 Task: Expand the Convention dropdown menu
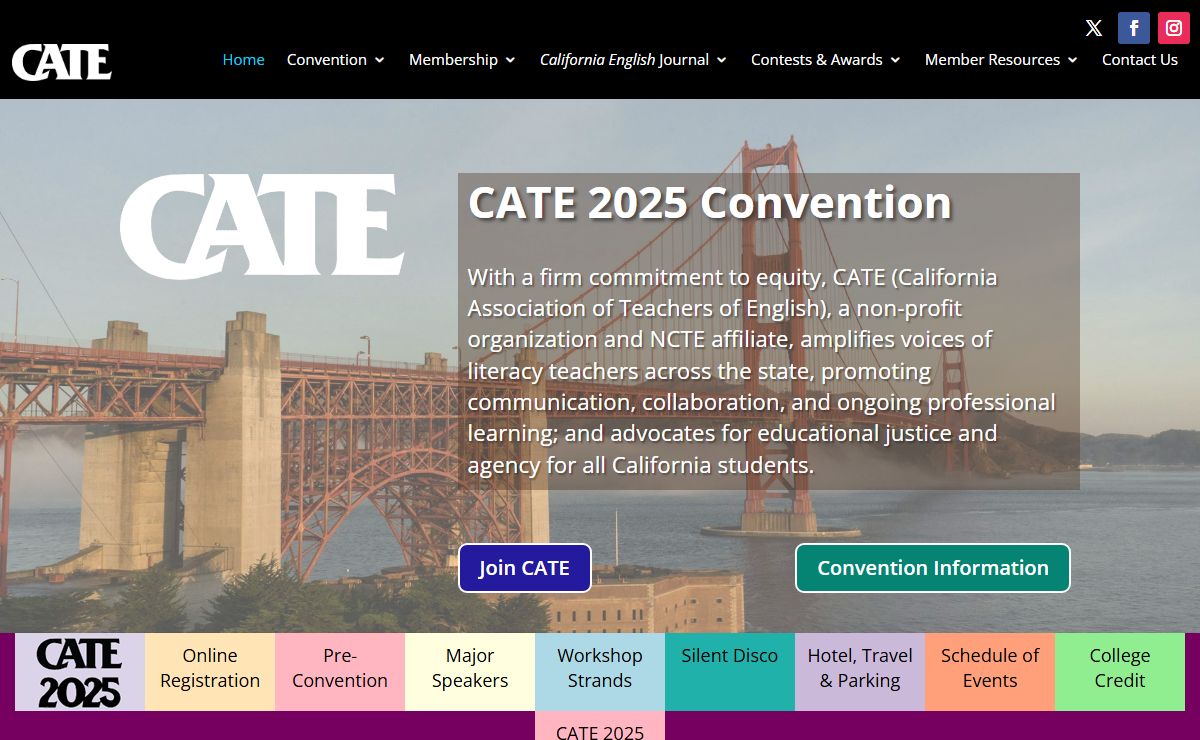[x=336, y=60]
